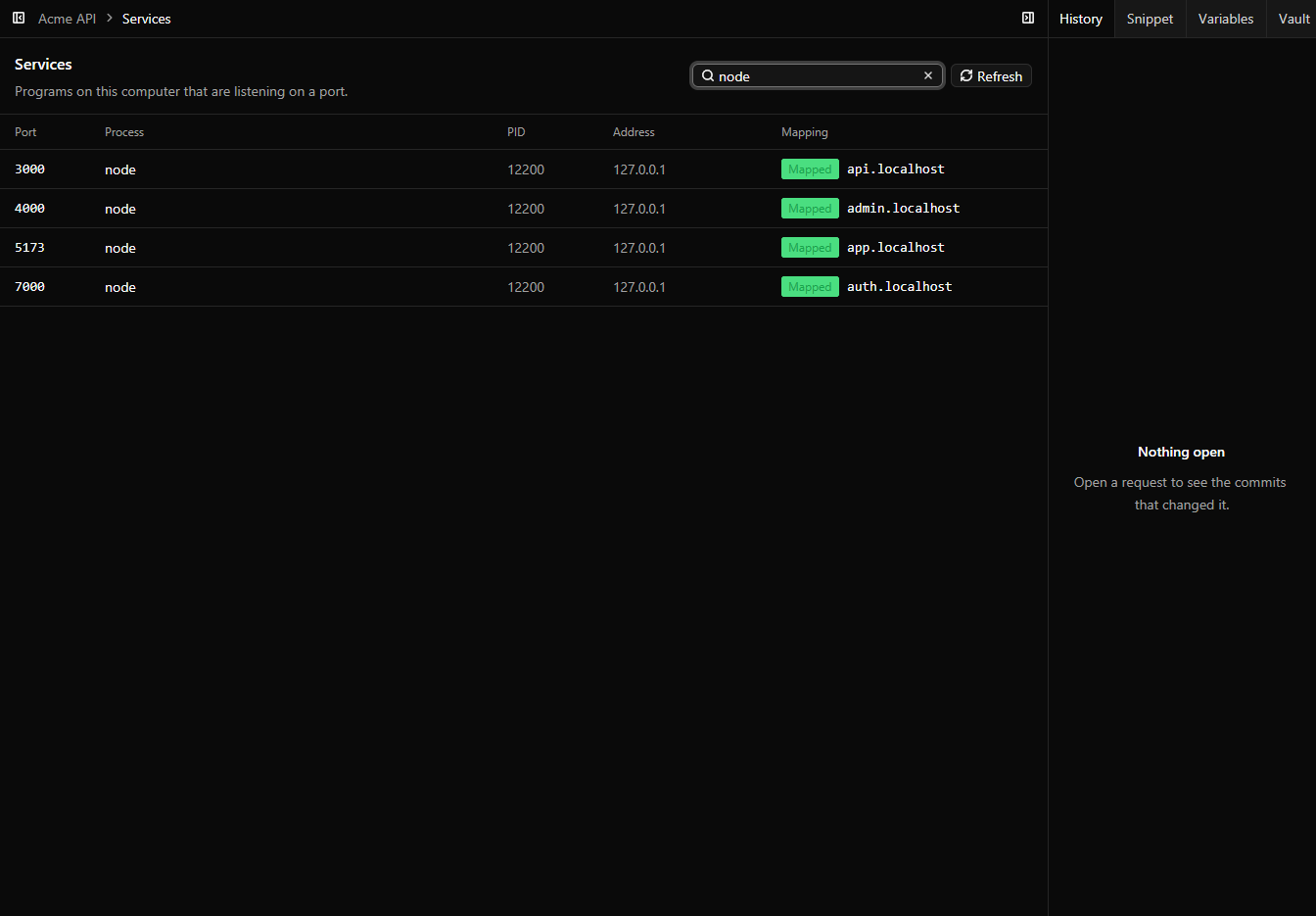Refresh the services list
The image size is (1316, 916).
point(991,75)
